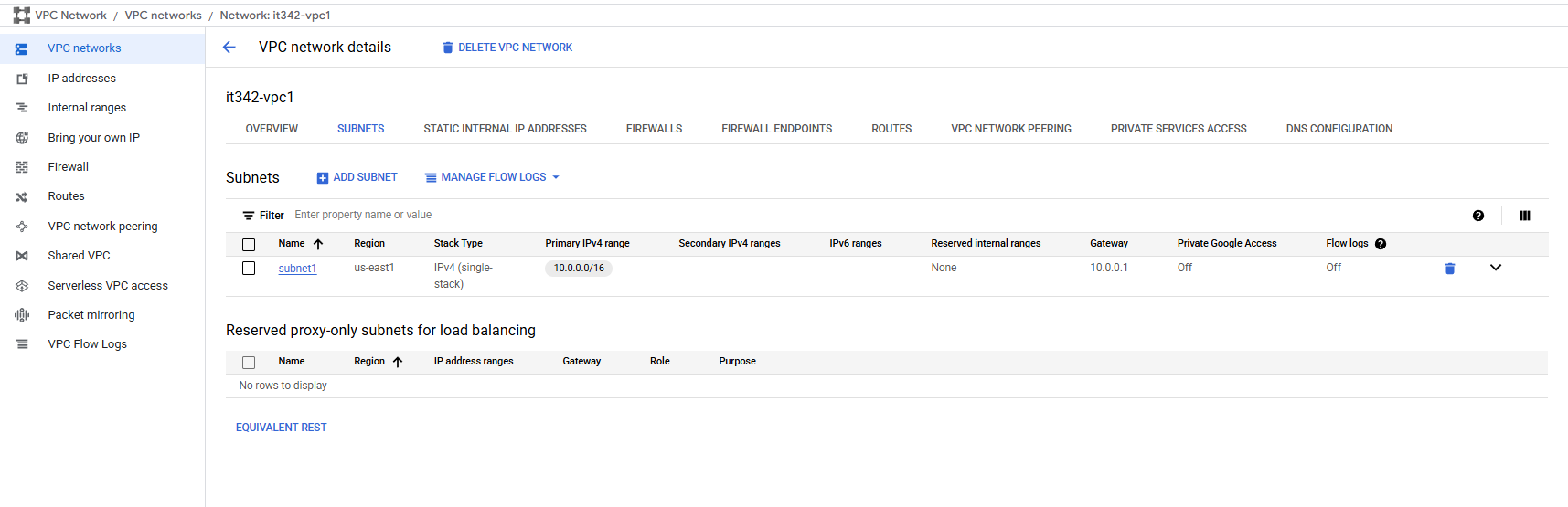Click the filter help question mark icon
Image resolution: width=1568 pixels, height=507 pixels.
(x=1477, y=216)
